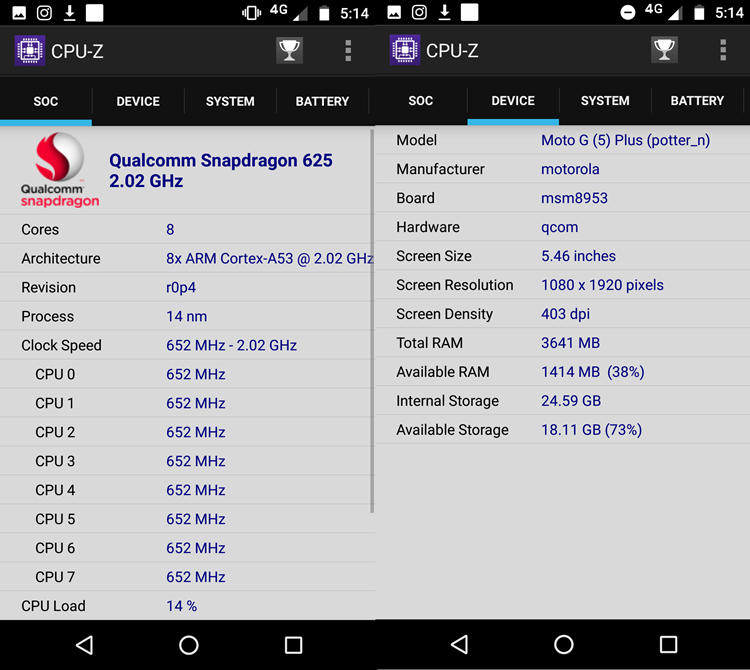
Task: Tap the CPU 0 row
Action: 187,374
